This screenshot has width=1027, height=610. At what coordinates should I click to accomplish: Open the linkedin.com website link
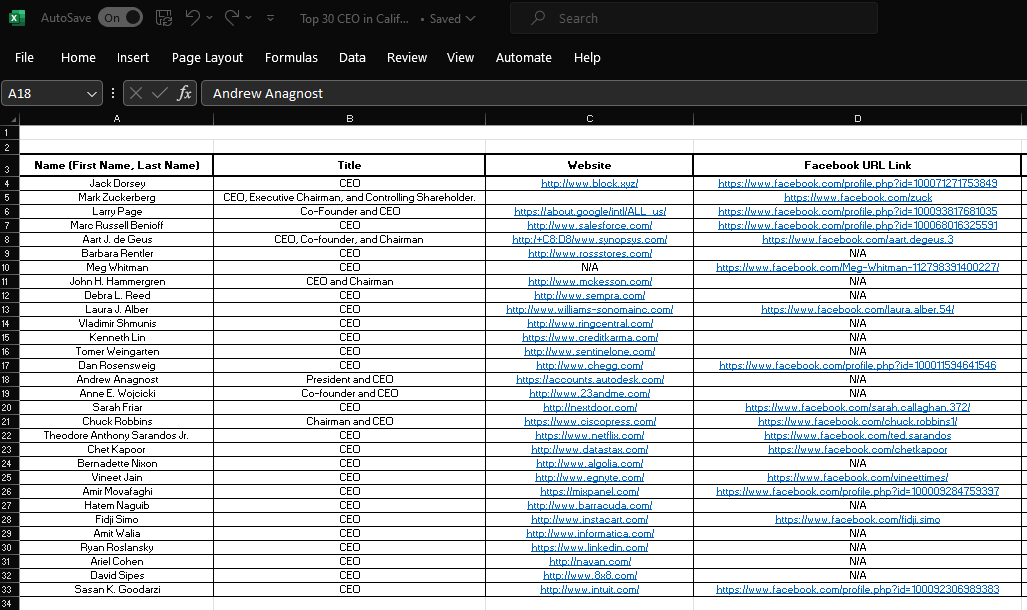point(589,547)
